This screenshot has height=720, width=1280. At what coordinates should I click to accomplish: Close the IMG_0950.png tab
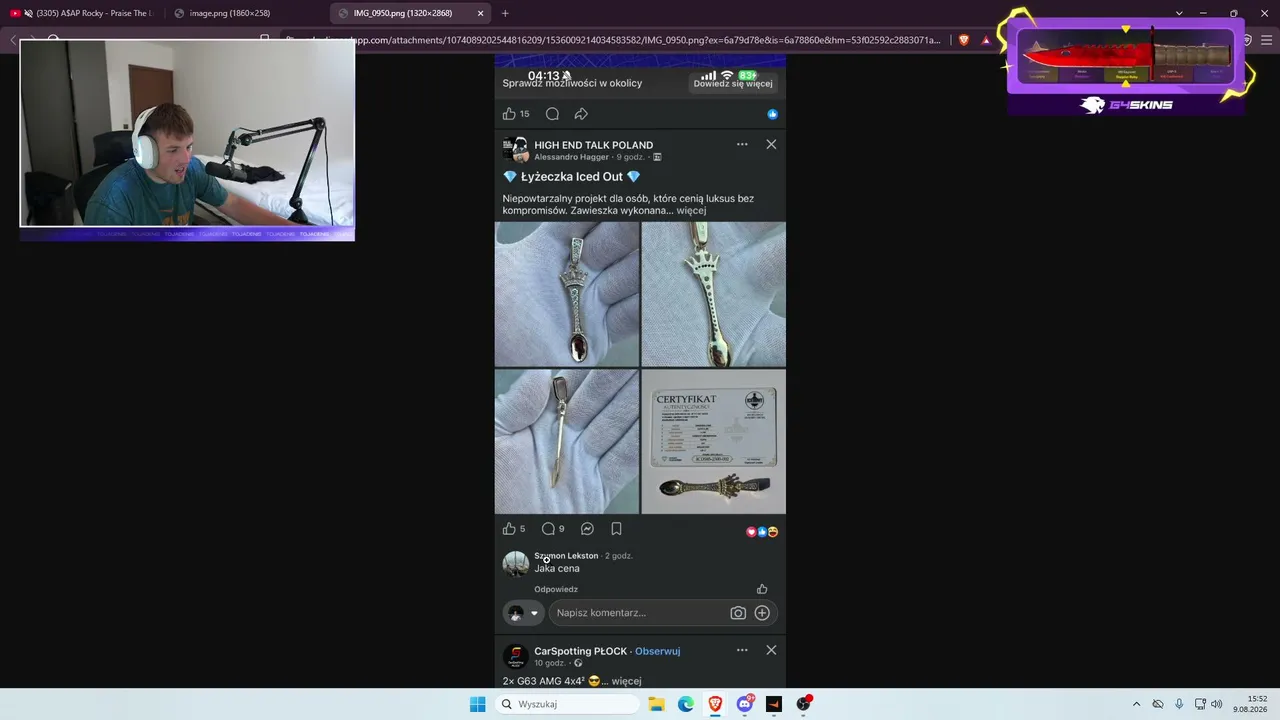[x=480, y=13]
